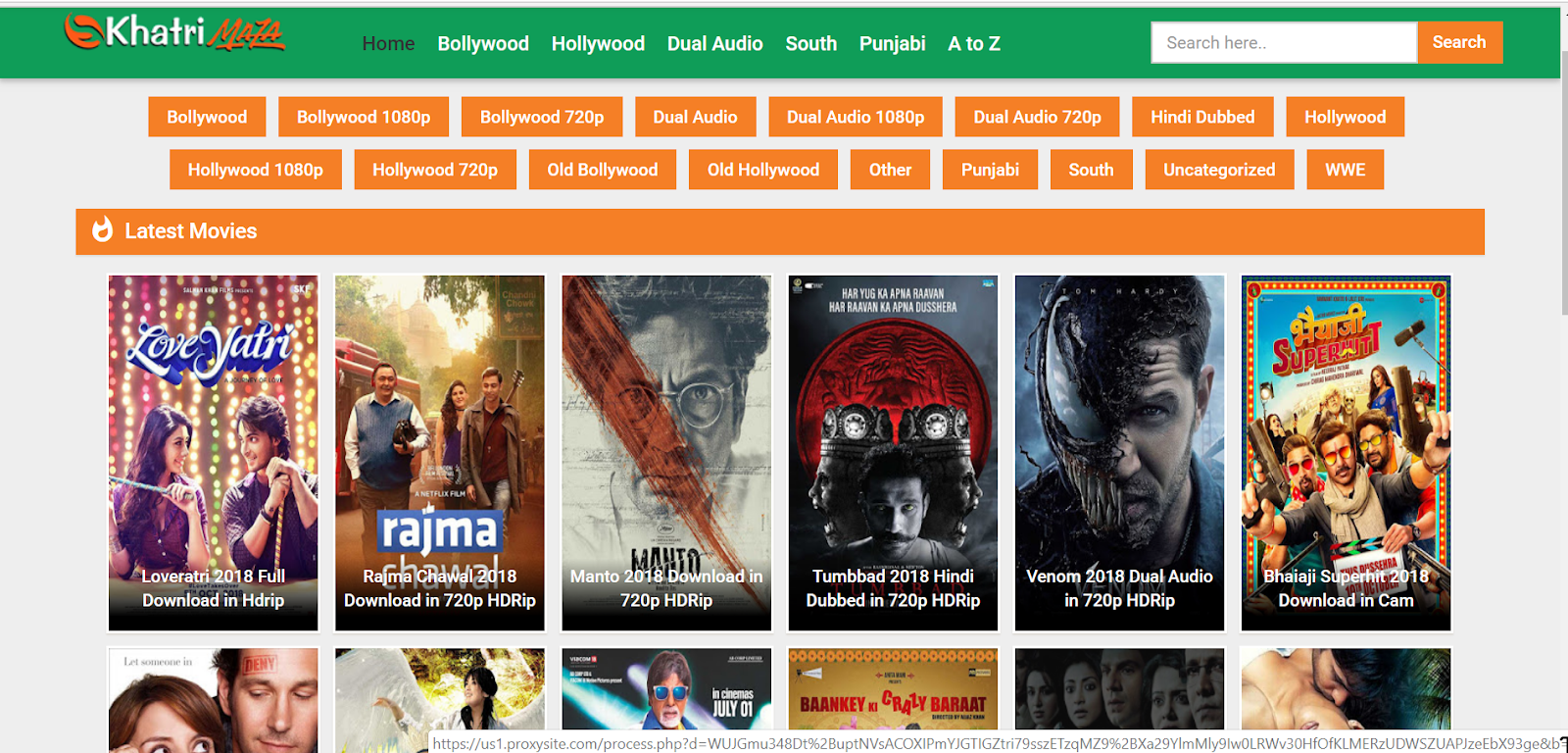Select the Hollywood category button
Screen dimensions: 1568x753
pos(1345,117)
